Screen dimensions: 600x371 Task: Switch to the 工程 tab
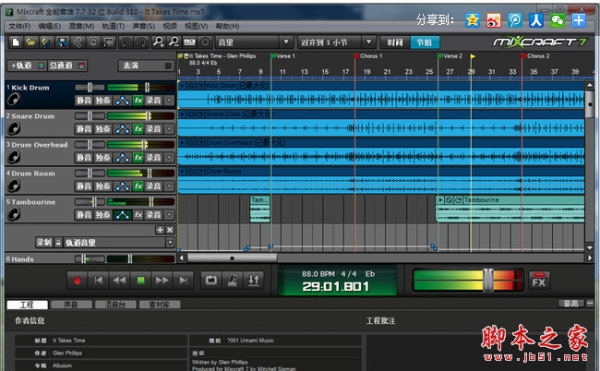tap(27, 304)
